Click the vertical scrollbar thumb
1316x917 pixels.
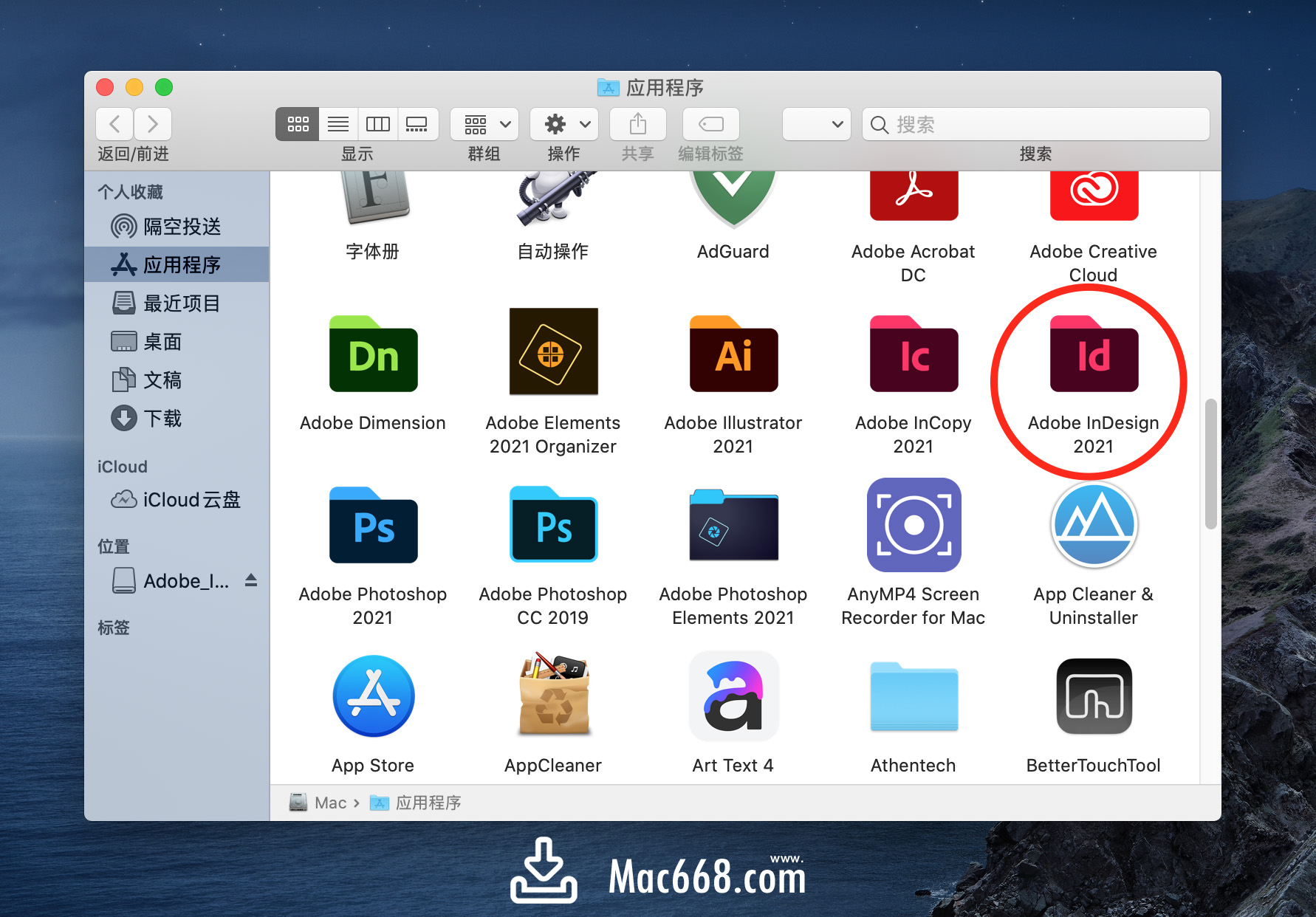point(1210,464)
